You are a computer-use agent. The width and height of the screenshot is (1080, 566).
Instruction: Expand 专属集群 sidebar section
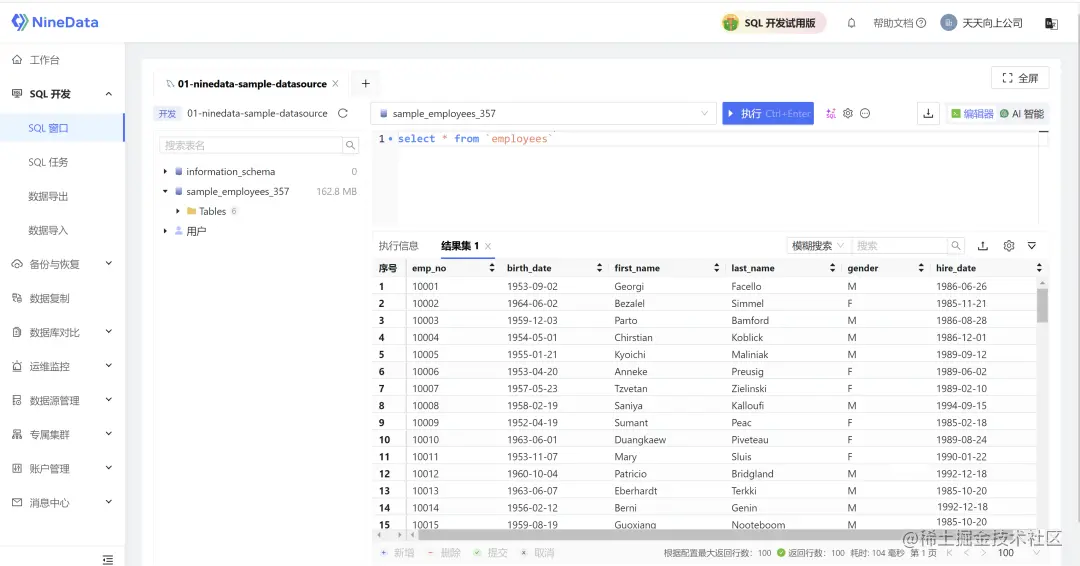pyautogui.click(x=108, y=434)
